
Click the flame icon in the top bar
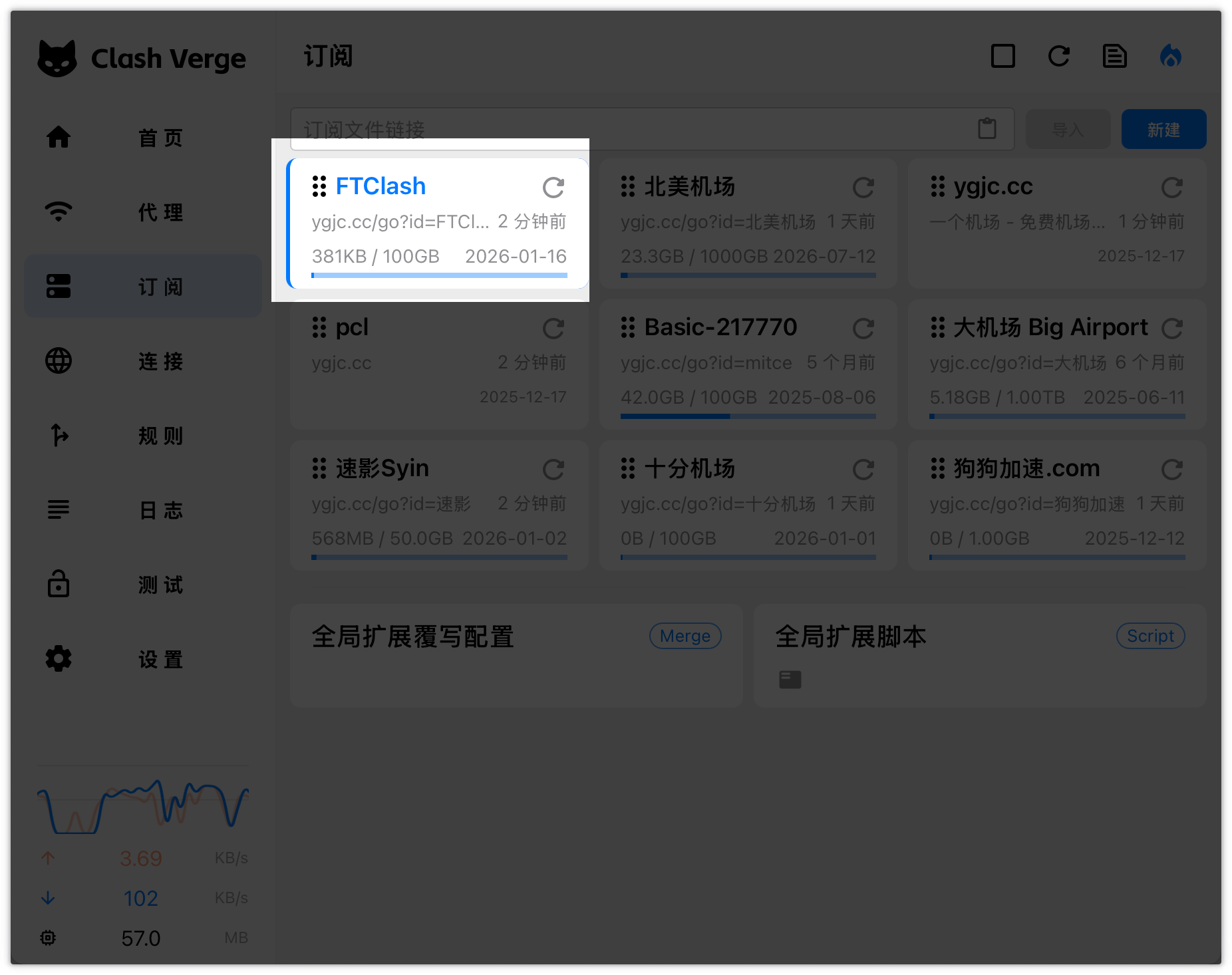pos(1172,57)
